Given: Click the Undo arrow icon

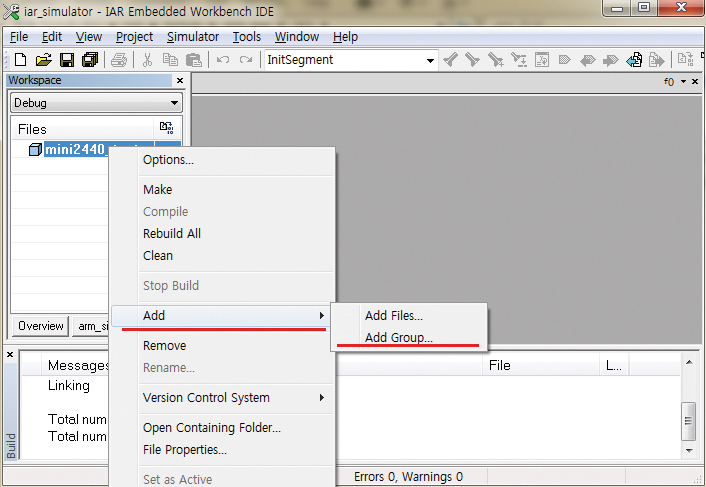Looking at the screenshot, I should click(x=223, y=60).
